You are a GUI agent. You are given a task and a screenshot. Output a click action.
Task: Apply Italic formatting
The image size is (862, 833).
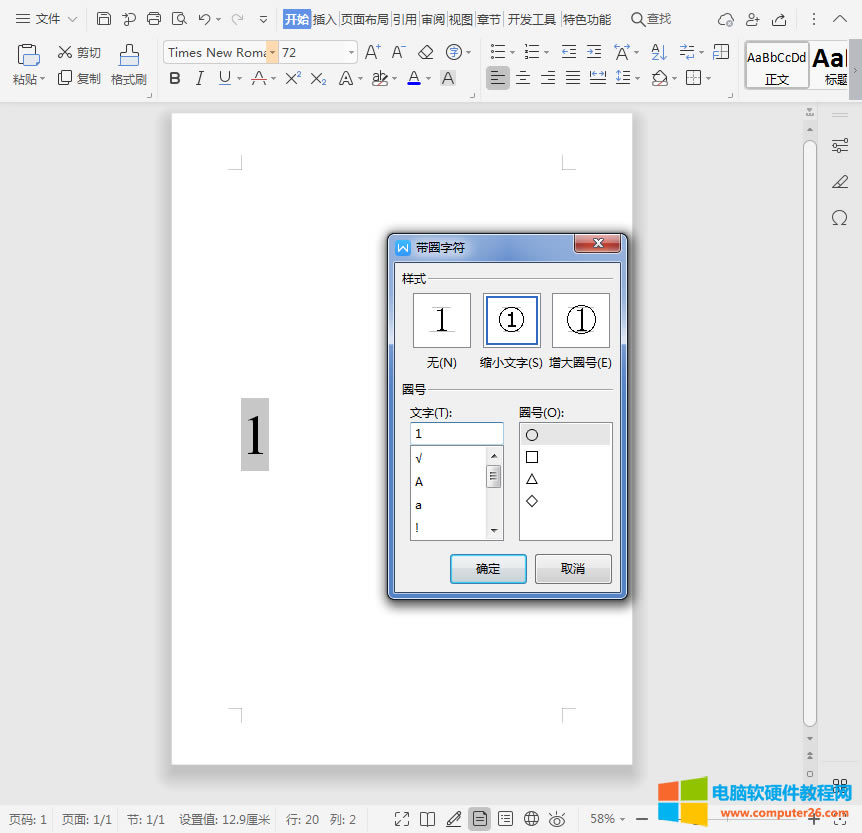(201, 78)
